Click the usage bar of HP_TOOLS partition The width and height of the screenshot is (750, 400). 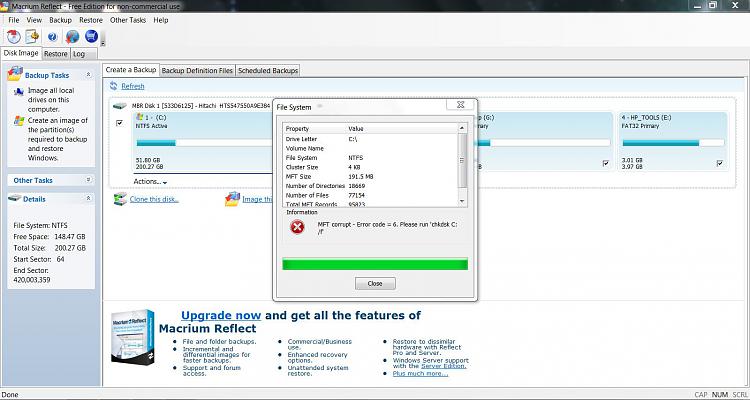[673, 143]
